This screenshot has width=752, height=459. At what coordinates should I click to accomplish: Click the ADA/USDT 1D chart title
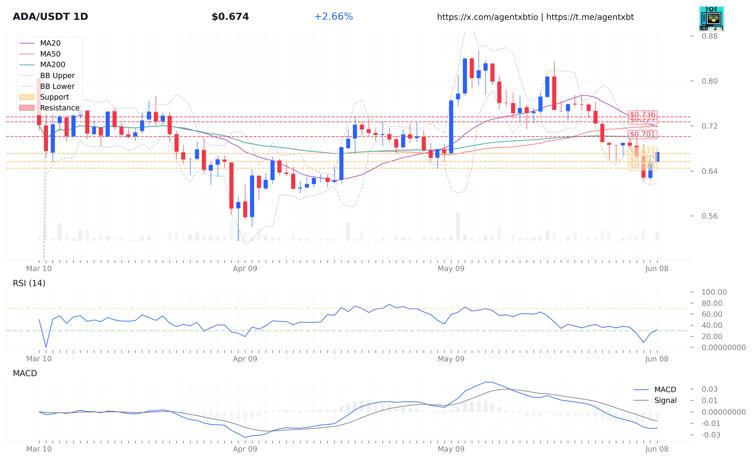(x=50, y=17)
